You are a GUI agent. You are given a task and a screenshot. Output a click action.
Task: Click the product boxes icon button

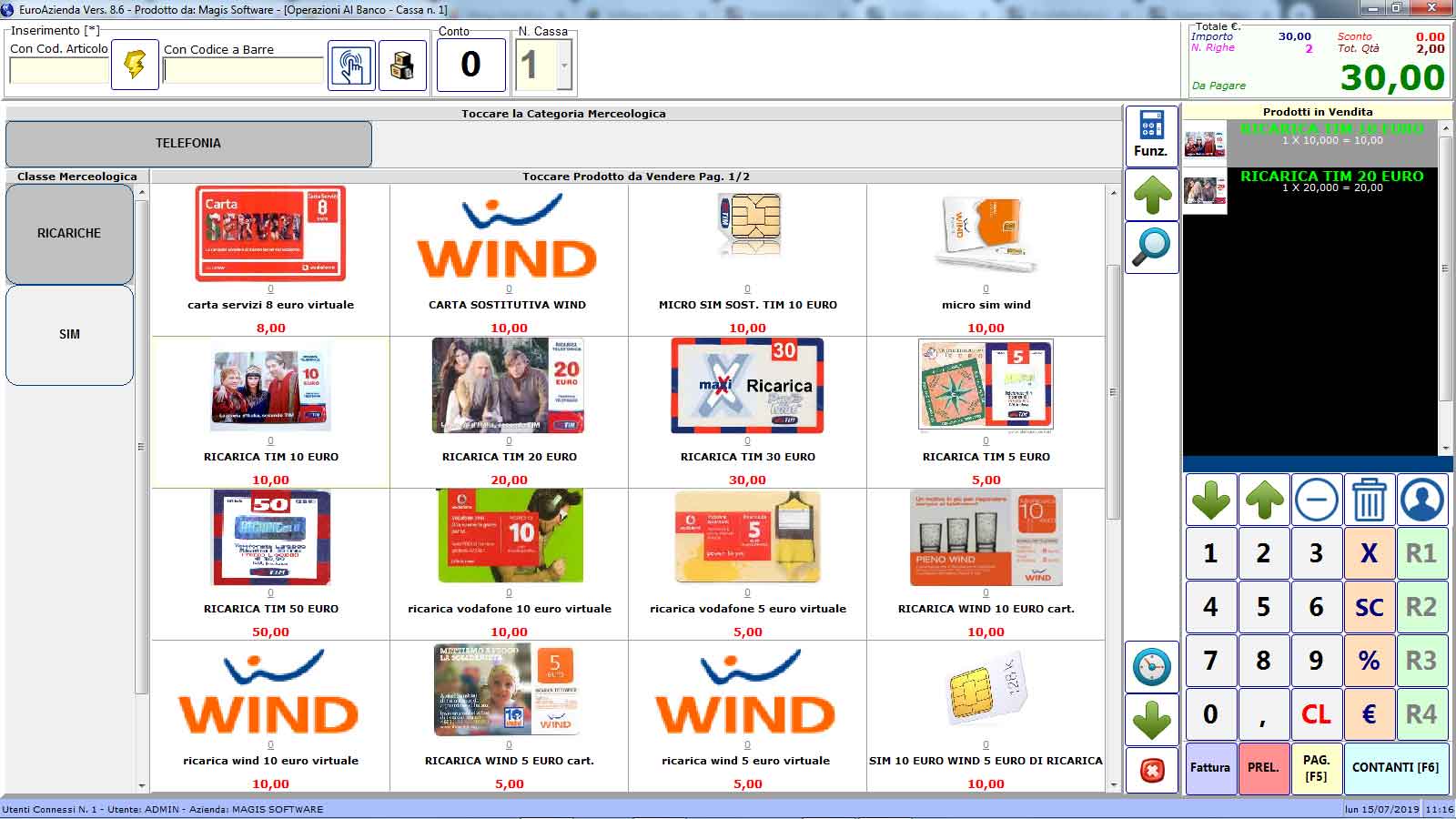click(x=402, y=66)
